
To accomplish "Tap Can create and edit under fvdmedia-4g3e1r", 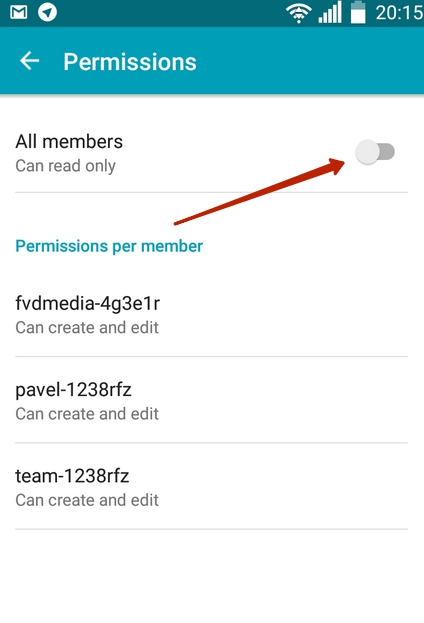I will [x=87, y=328].
